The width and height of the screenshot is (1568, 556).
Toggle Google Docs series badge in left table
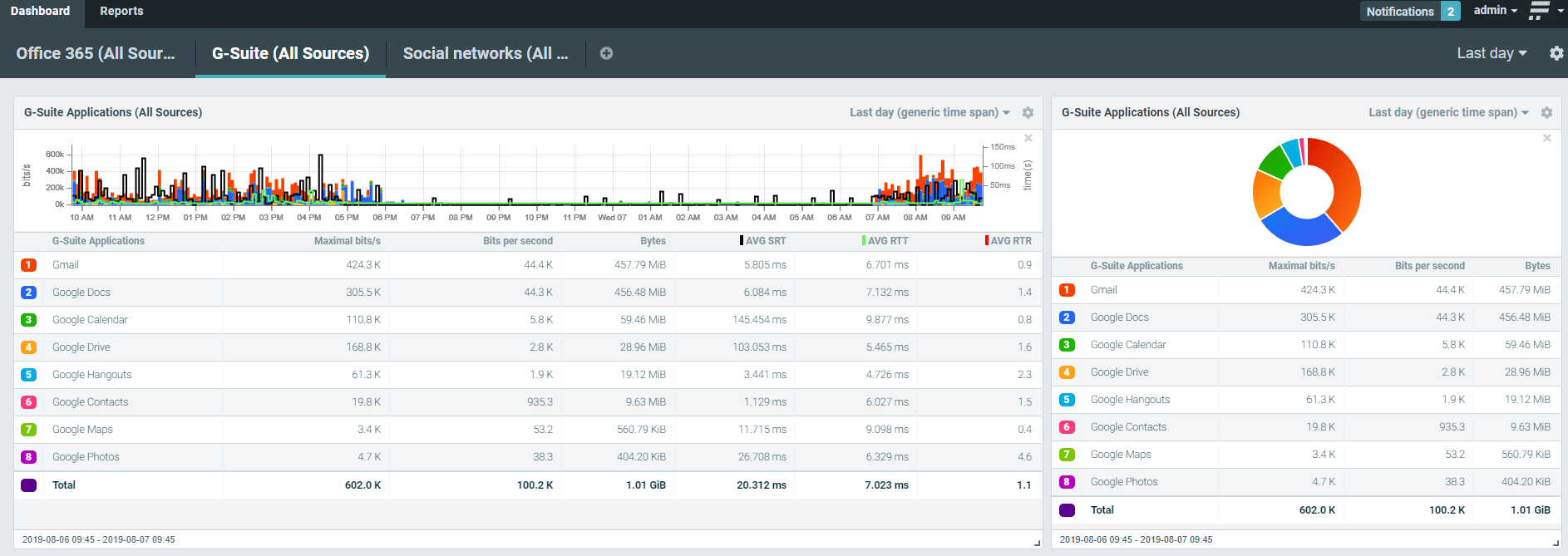pos(28,293)
